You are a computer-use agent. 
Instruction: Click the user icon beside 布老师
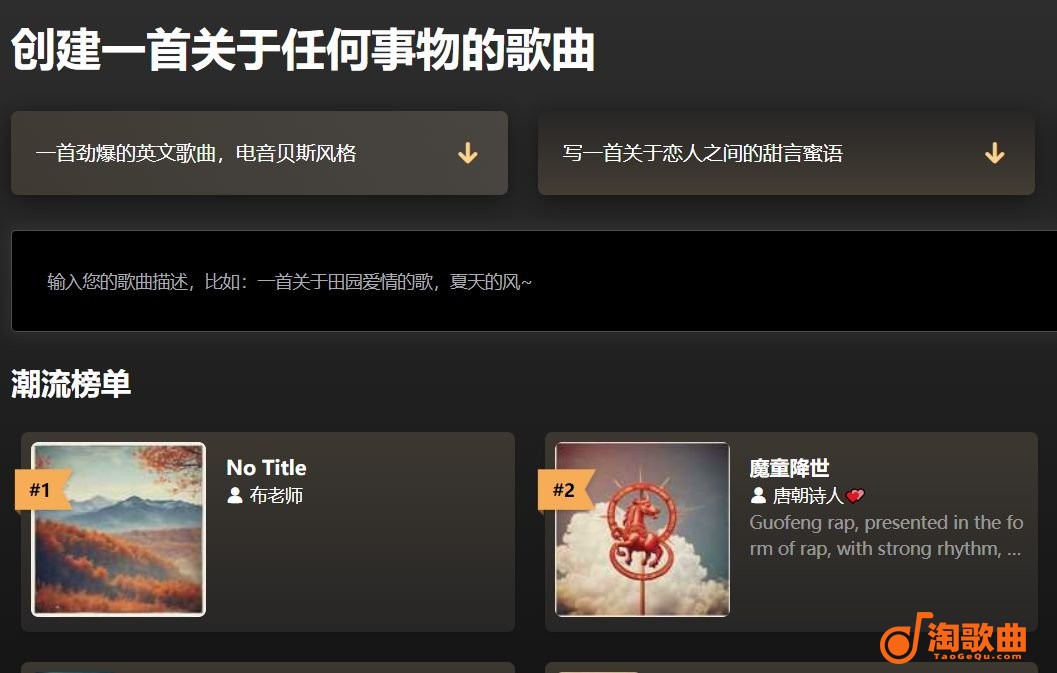tap(235, 496)
